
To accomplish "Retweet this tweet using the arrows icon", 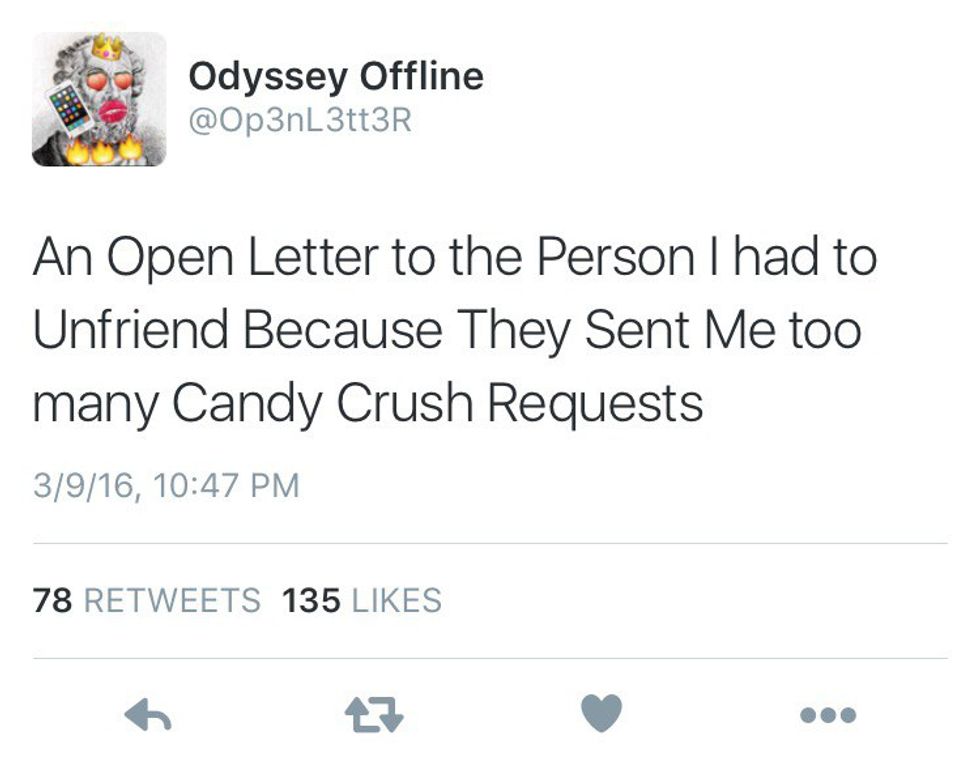I will point(371,714).
